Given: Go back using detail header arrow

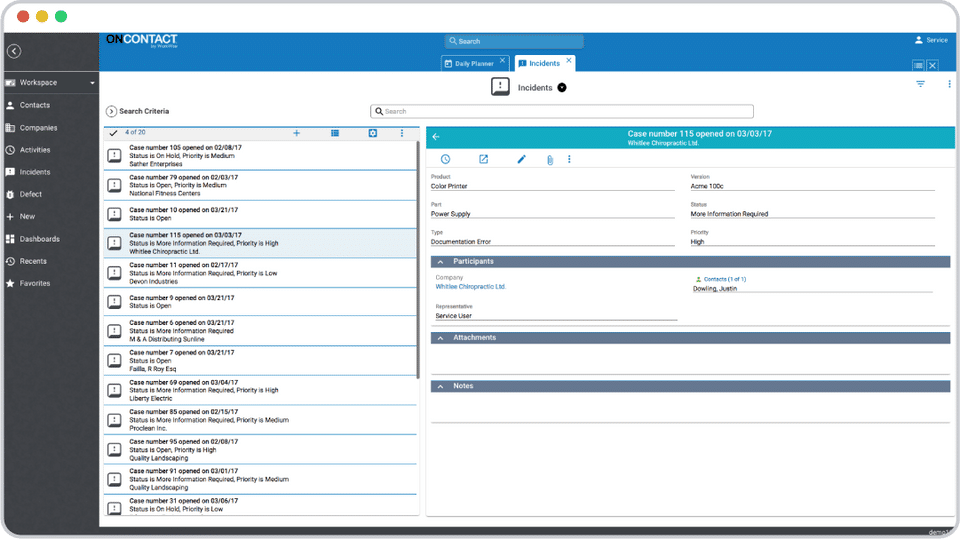Looking at the screenshot, I should [436, 137].
